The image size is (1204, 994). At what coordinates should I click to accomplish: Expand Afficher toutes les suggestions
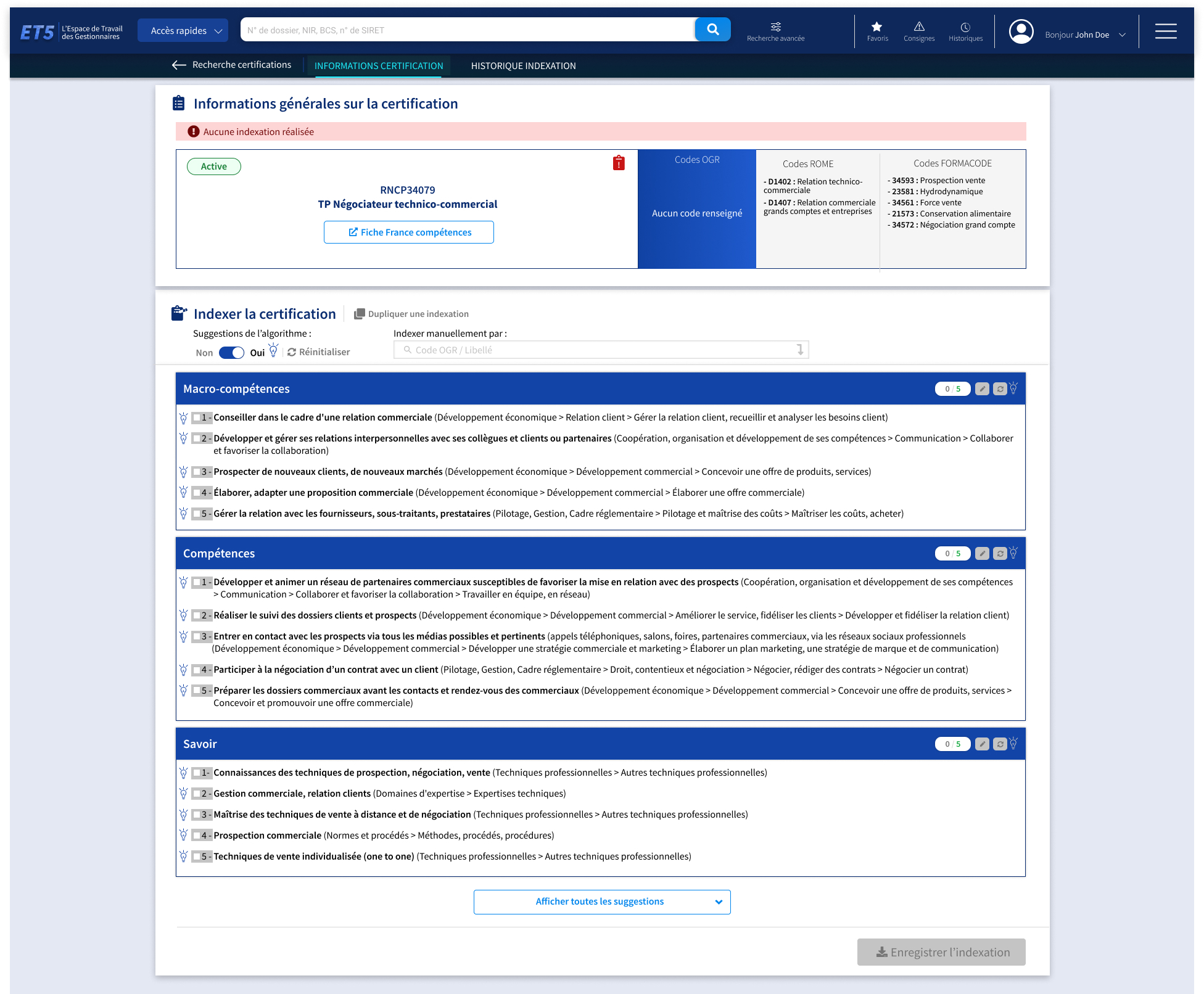(601, 902)
